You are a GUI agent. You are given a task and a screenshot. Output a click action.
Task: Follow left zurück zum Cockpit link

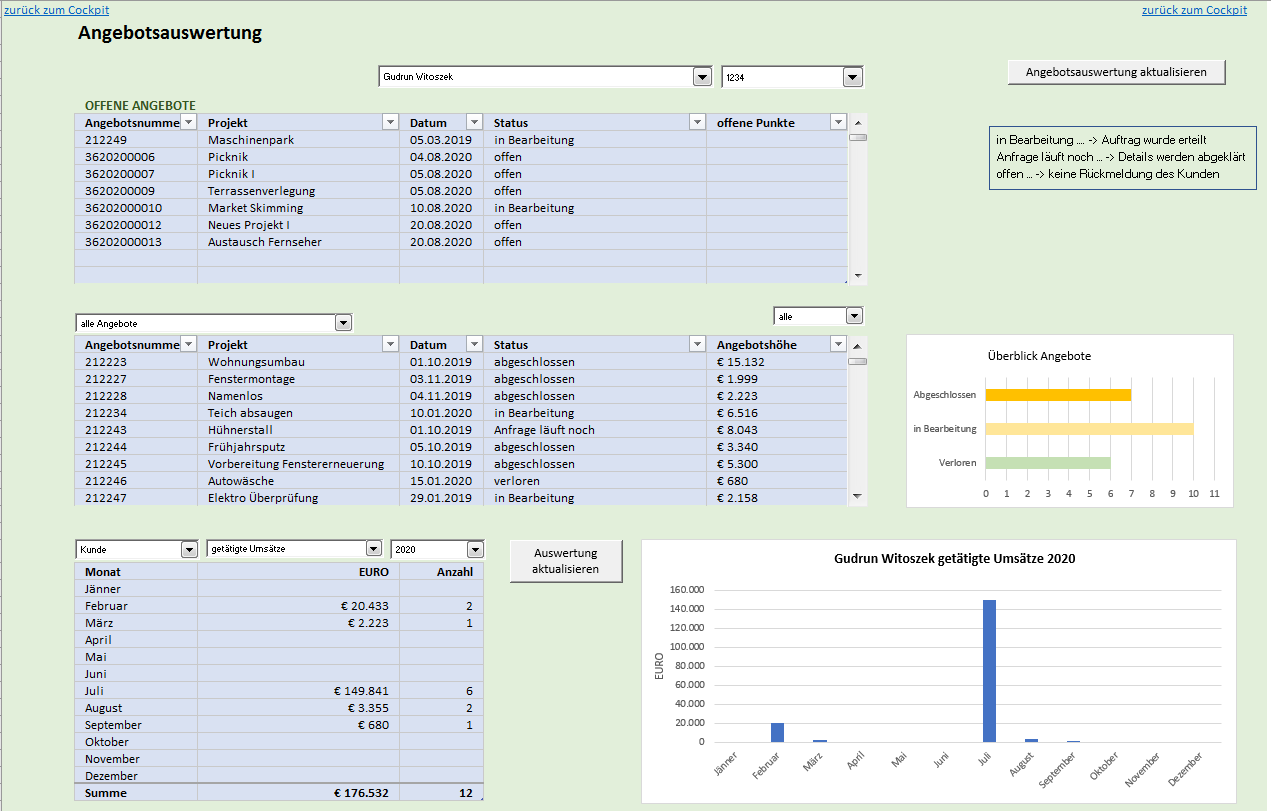click(x=58, y=10)
